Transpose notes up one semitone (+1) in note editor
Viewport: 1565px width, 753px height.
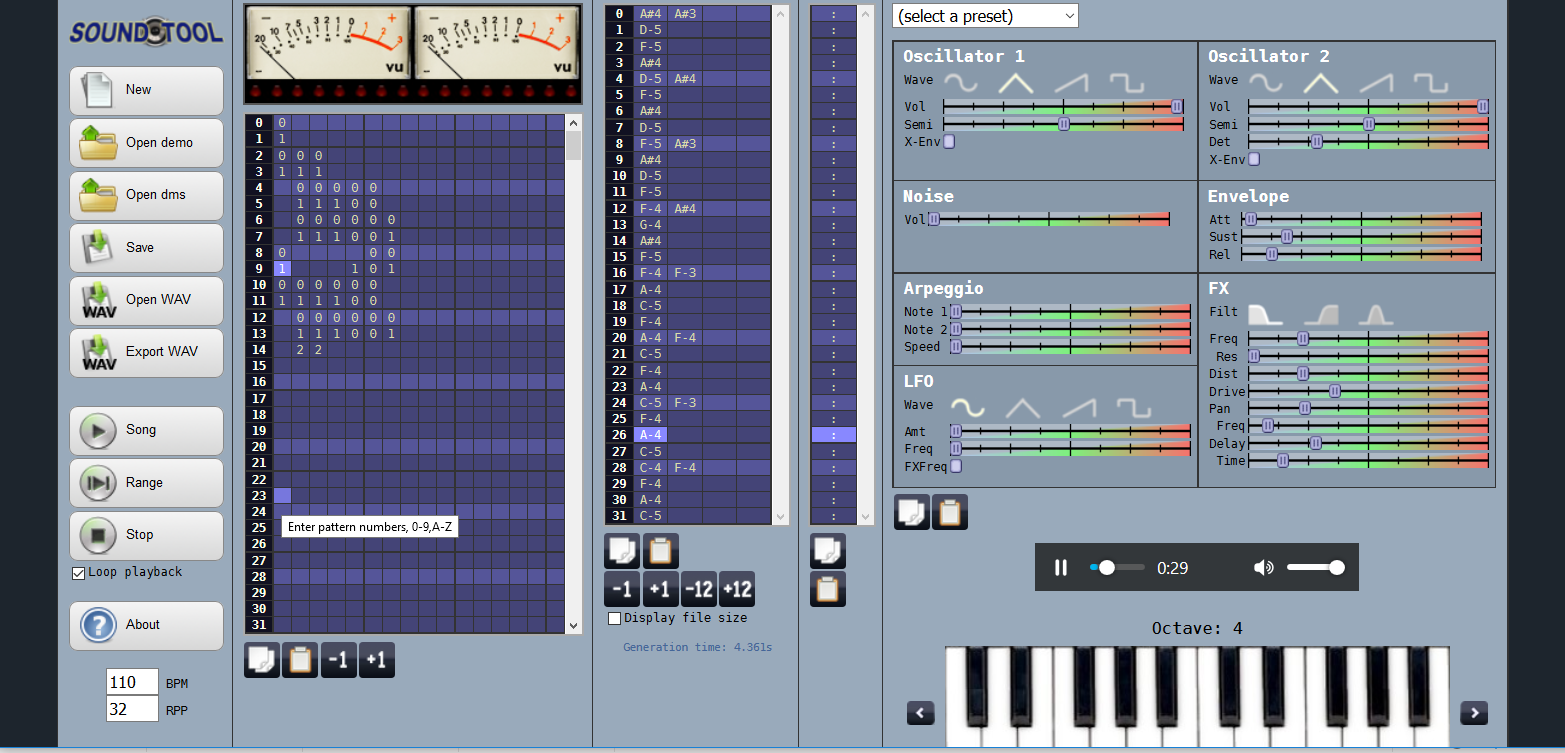[660, 589]
